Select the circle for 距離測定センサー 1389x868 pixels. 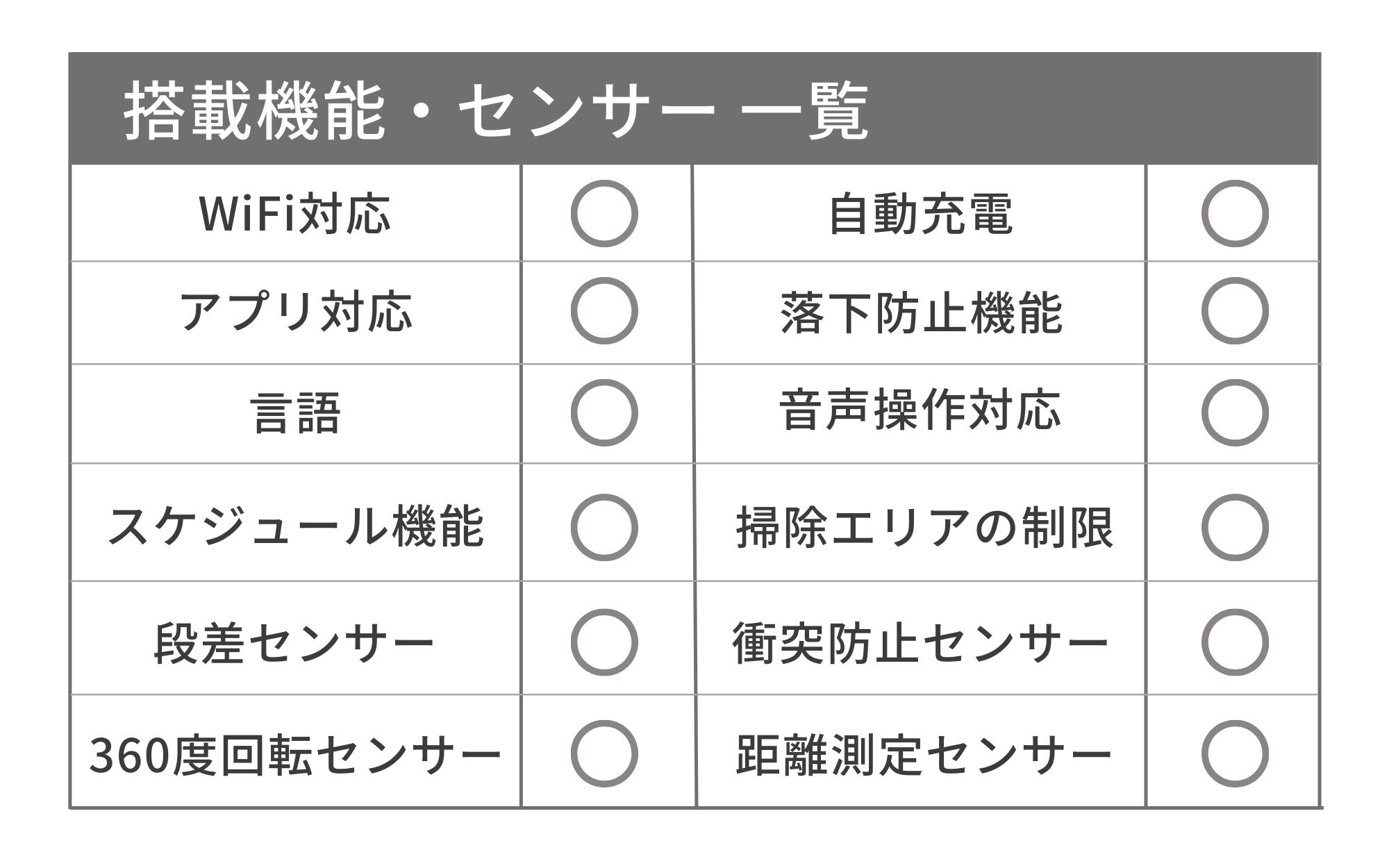pyautogui.click(x=1235, y=754)
